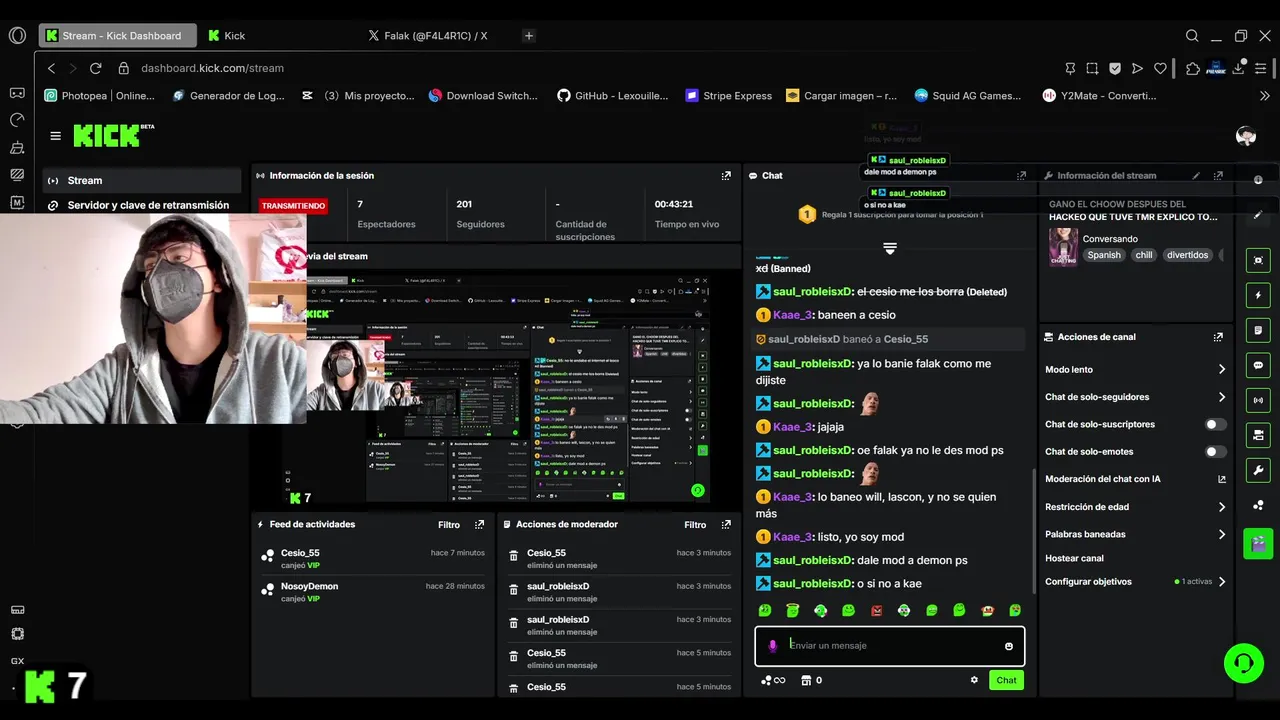Expand Chat de solo-seguidores options
This screenshot has height=720, width=1280.
(1221, 397)
